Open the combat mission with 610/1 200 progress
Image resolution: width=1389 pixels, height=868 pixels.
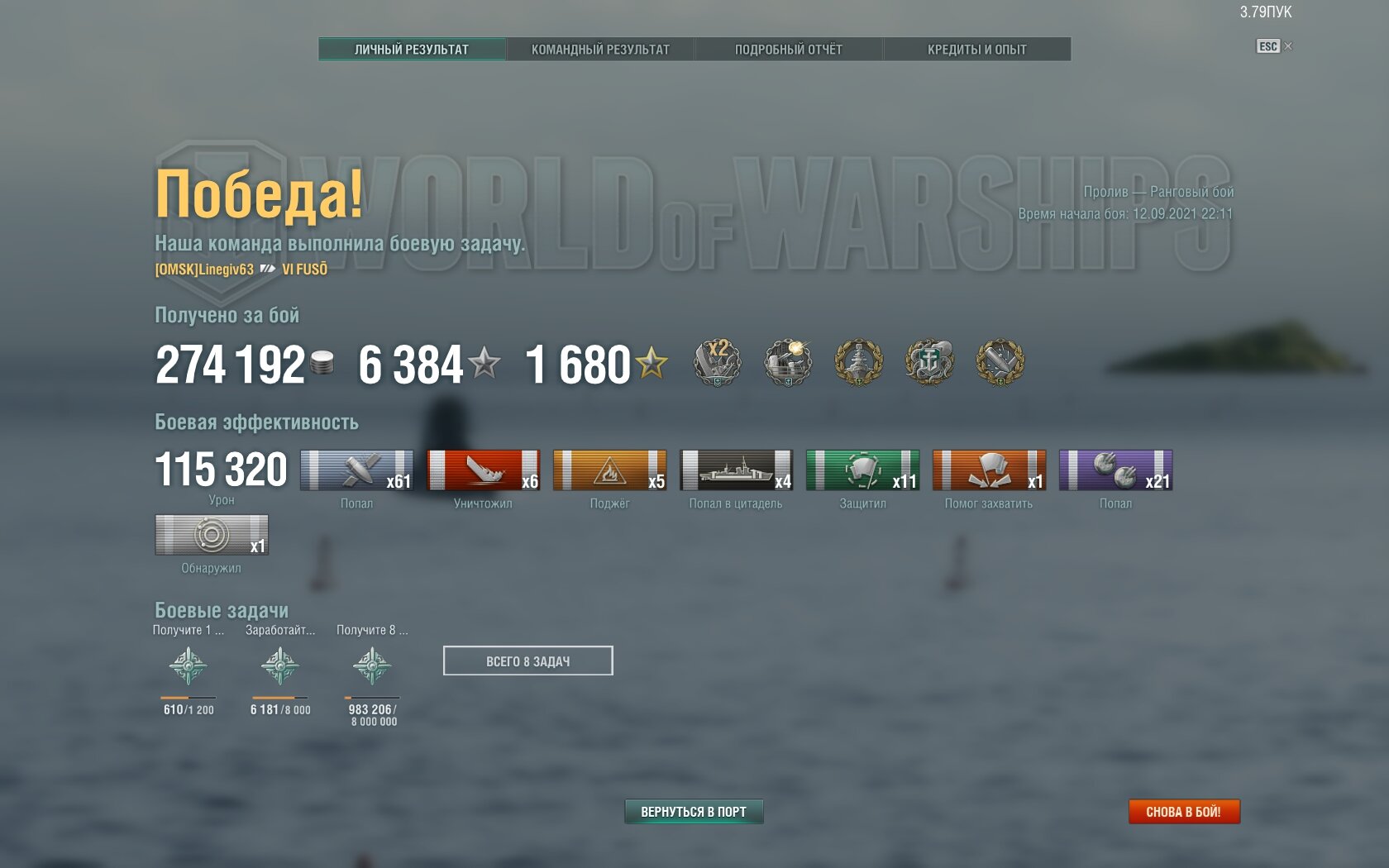coord(189,665)
